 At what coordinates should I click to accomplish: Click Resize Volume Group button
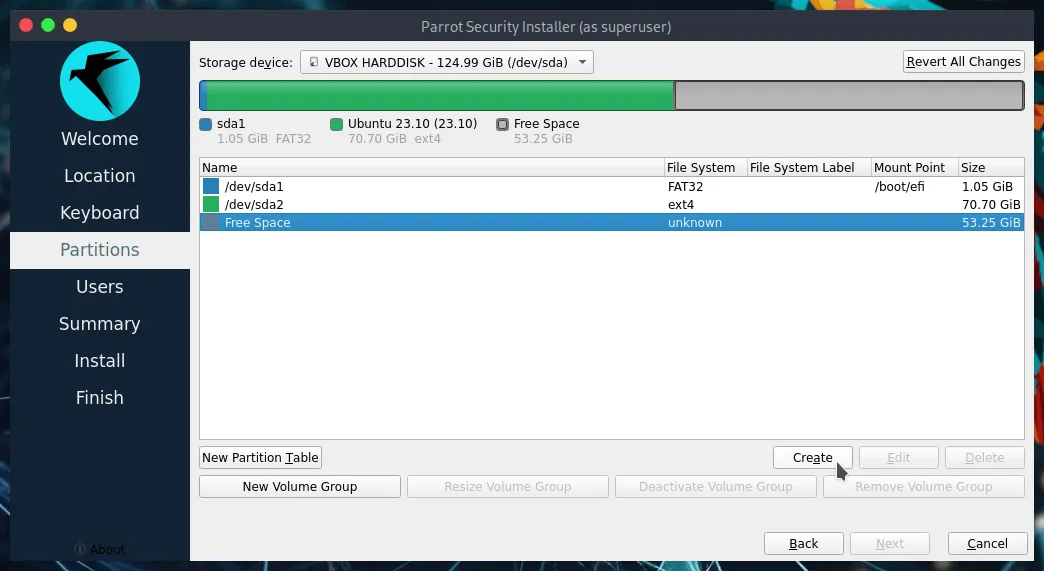click(507, 486)
